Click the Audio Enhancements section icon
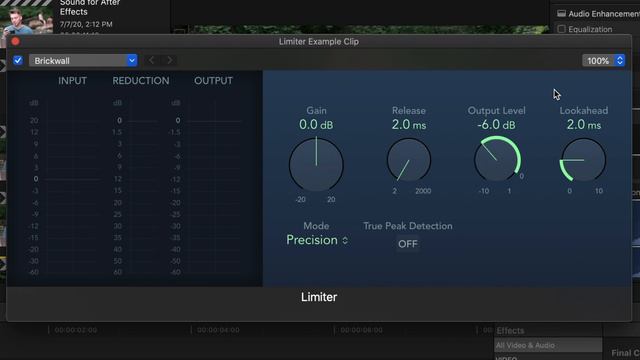 (562, 13)
